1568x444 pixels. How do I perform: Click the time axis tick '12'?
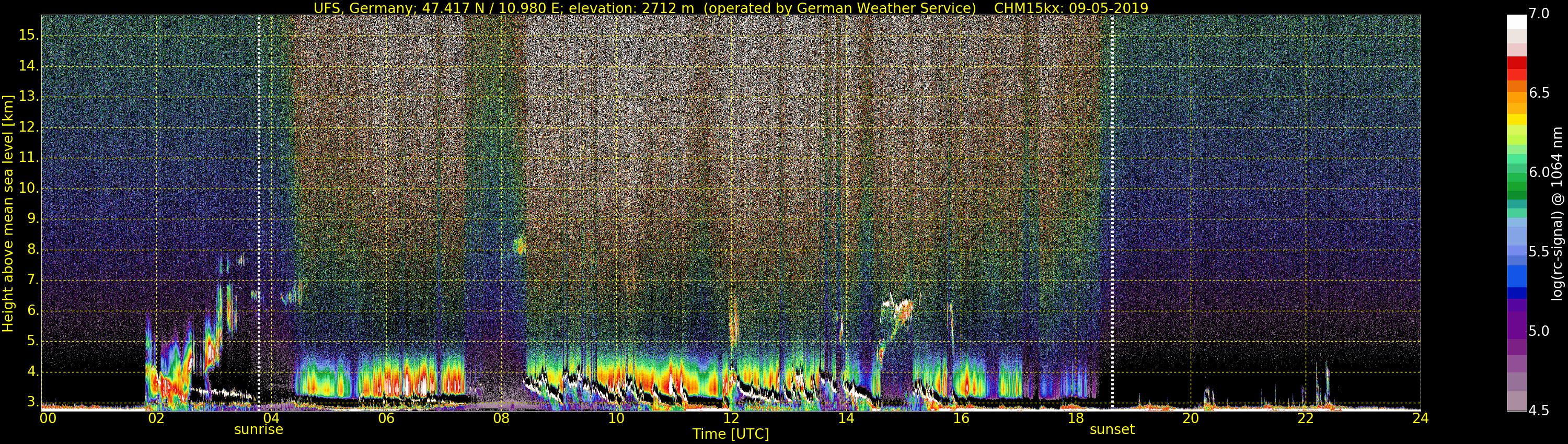coord(731,418)
